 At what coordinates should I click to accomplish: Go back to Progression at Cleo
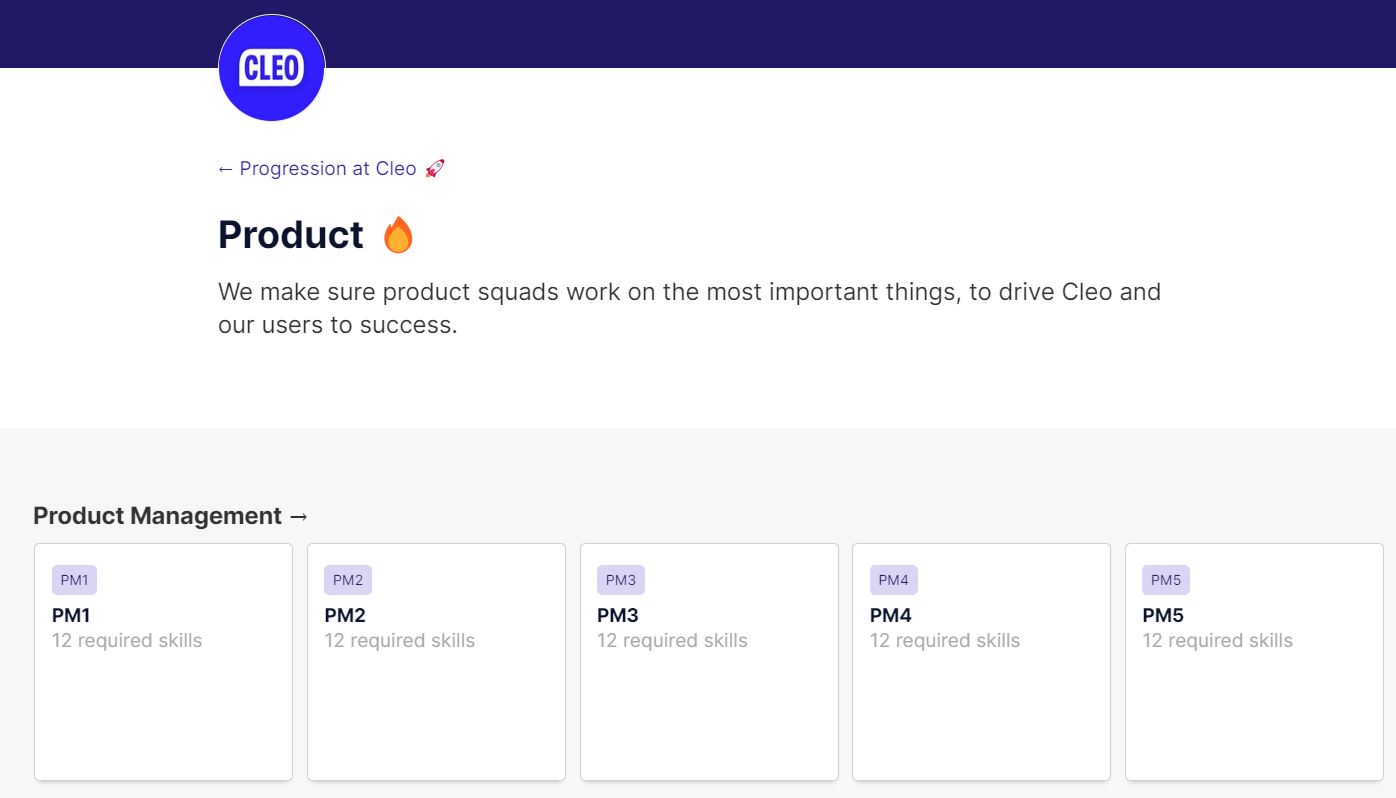[x=327, y=169]
